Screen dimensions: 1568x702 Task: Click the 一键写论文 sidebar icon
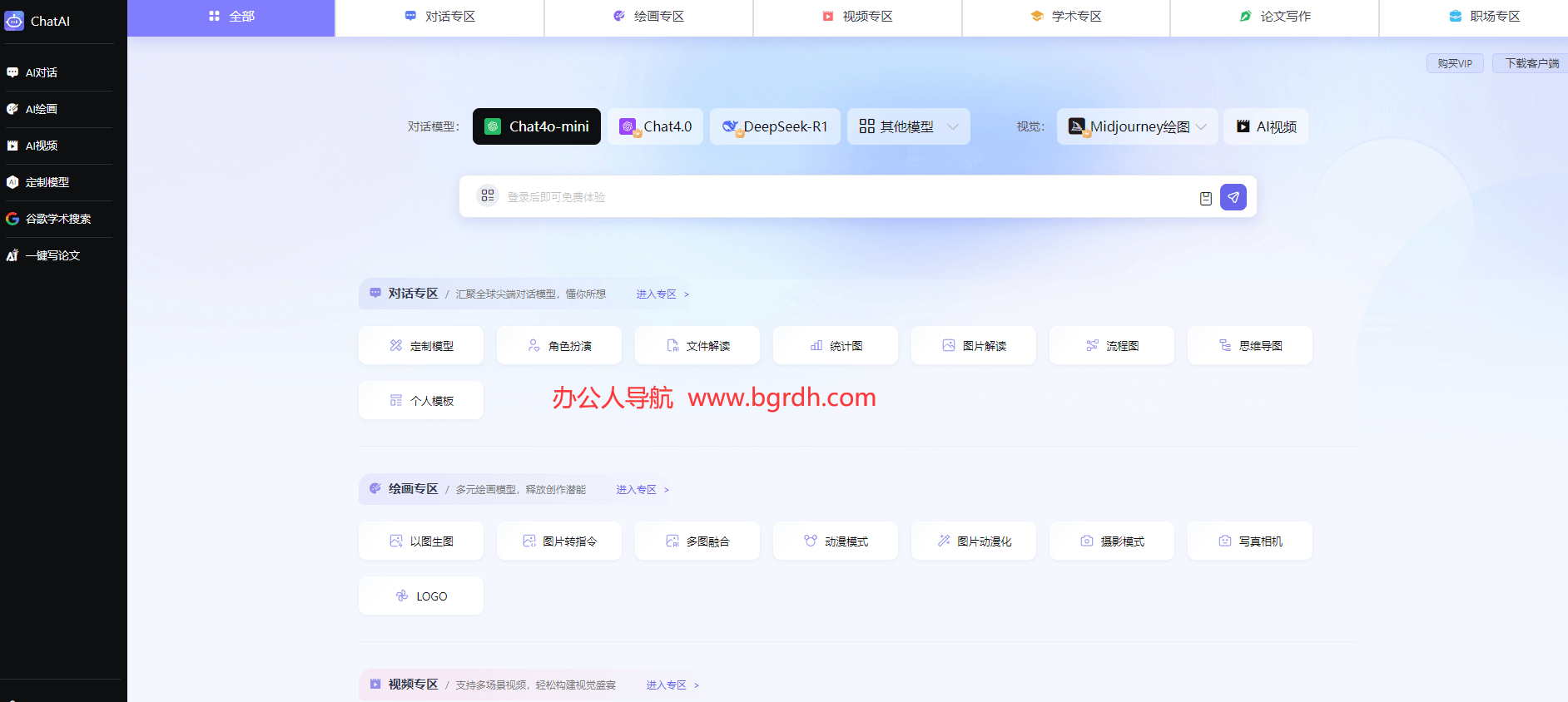12,255
